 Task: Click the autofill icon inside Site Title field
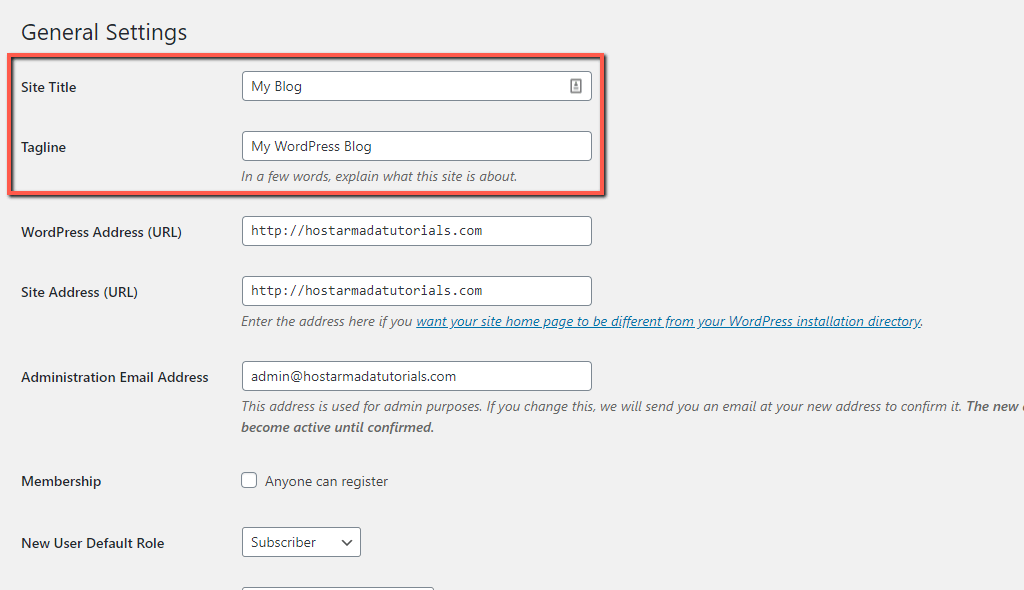(575, 86)
